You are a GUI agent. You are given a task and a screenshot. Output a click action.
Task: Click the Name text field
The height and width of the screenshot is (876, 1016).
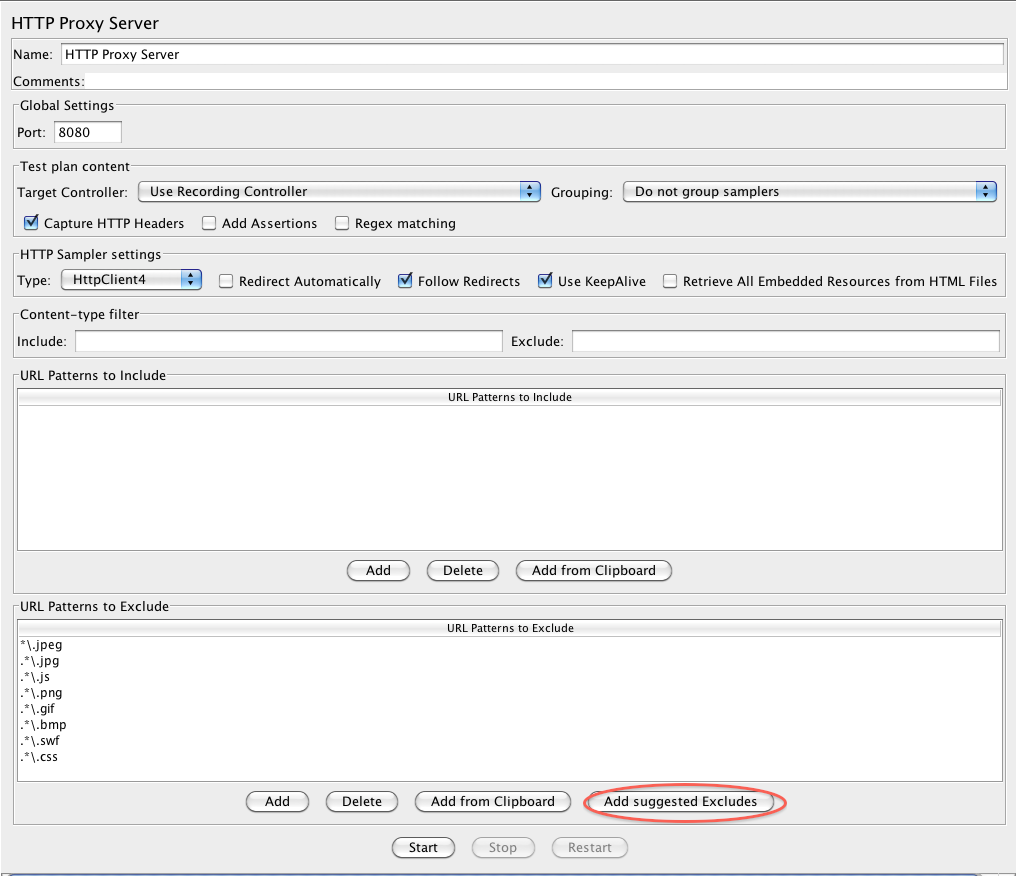pyautogui.click(x=531, y=54)
